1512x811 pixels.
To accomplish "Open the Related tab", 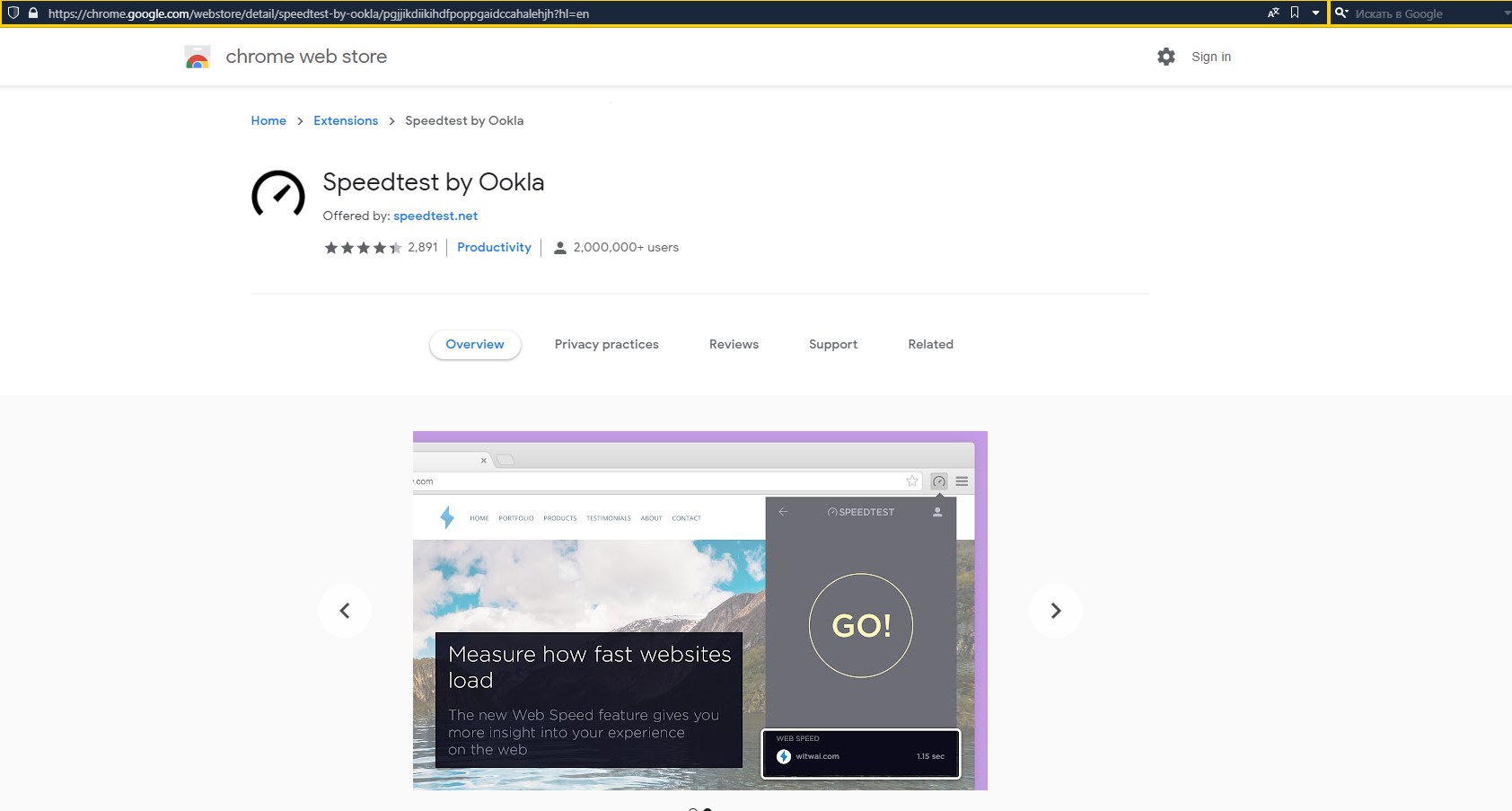I will coord(930,344).
